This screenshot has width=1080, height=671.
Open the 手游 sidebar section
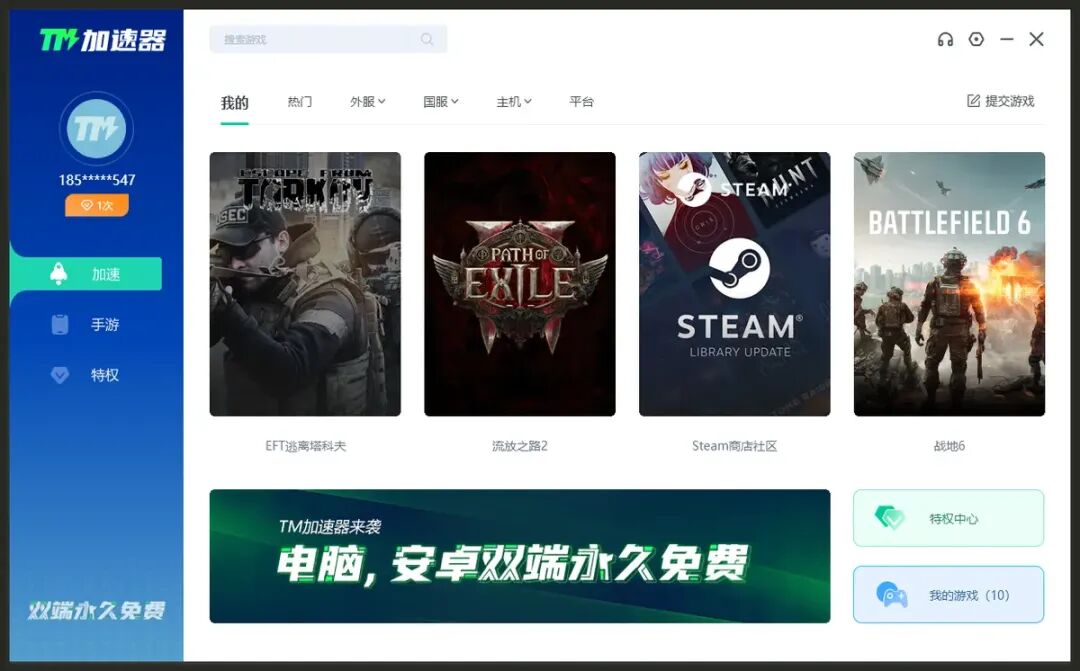click(86, 324)
